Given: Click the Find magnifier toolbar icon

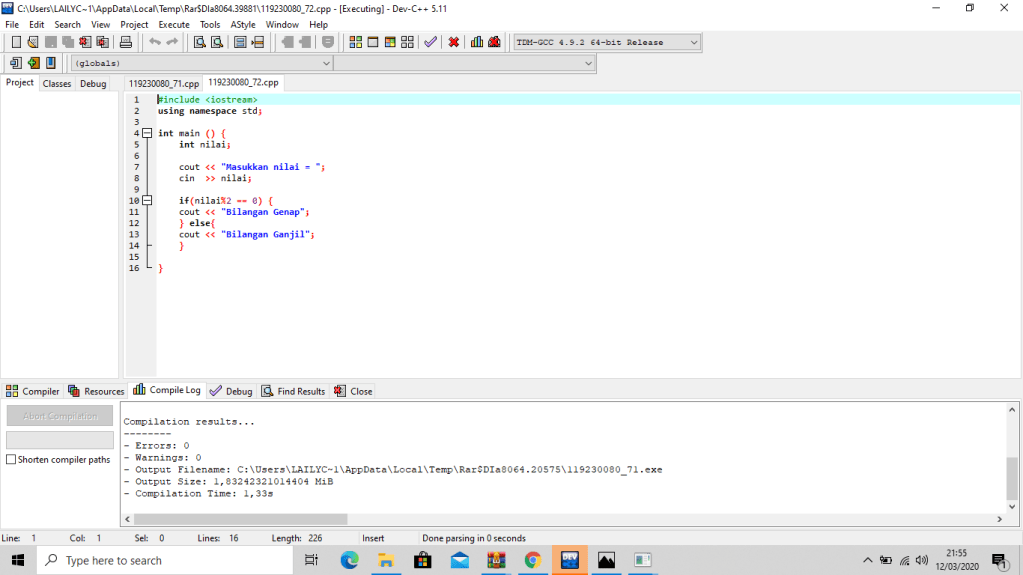Looking at the screenshot, I should (x=200, y=42).
